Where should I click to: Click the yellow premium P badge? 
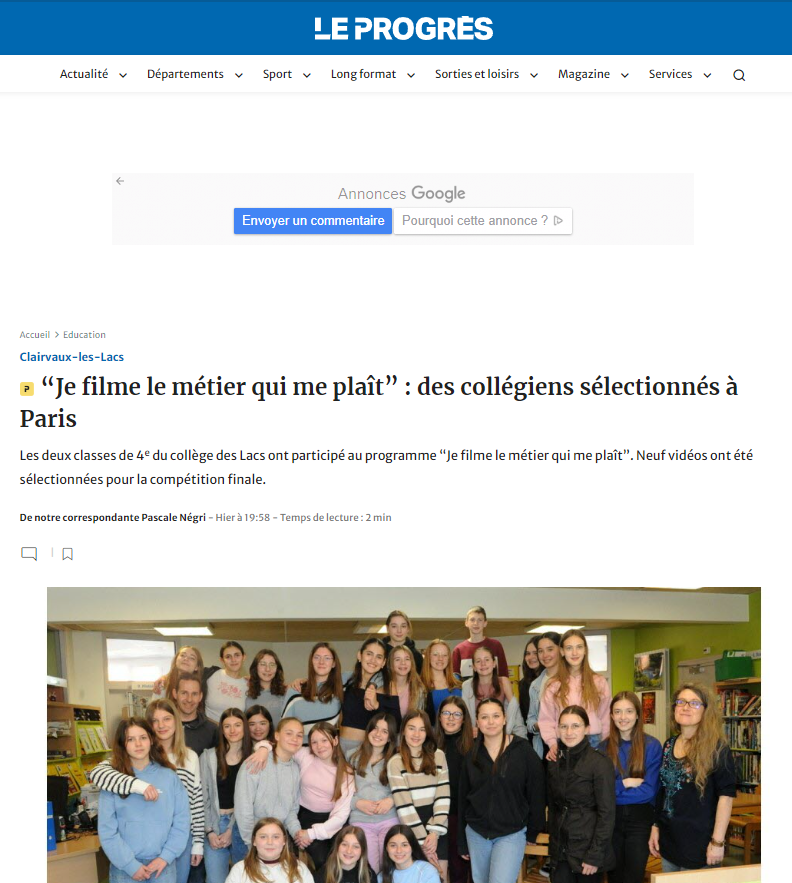[x=26, y=389]
